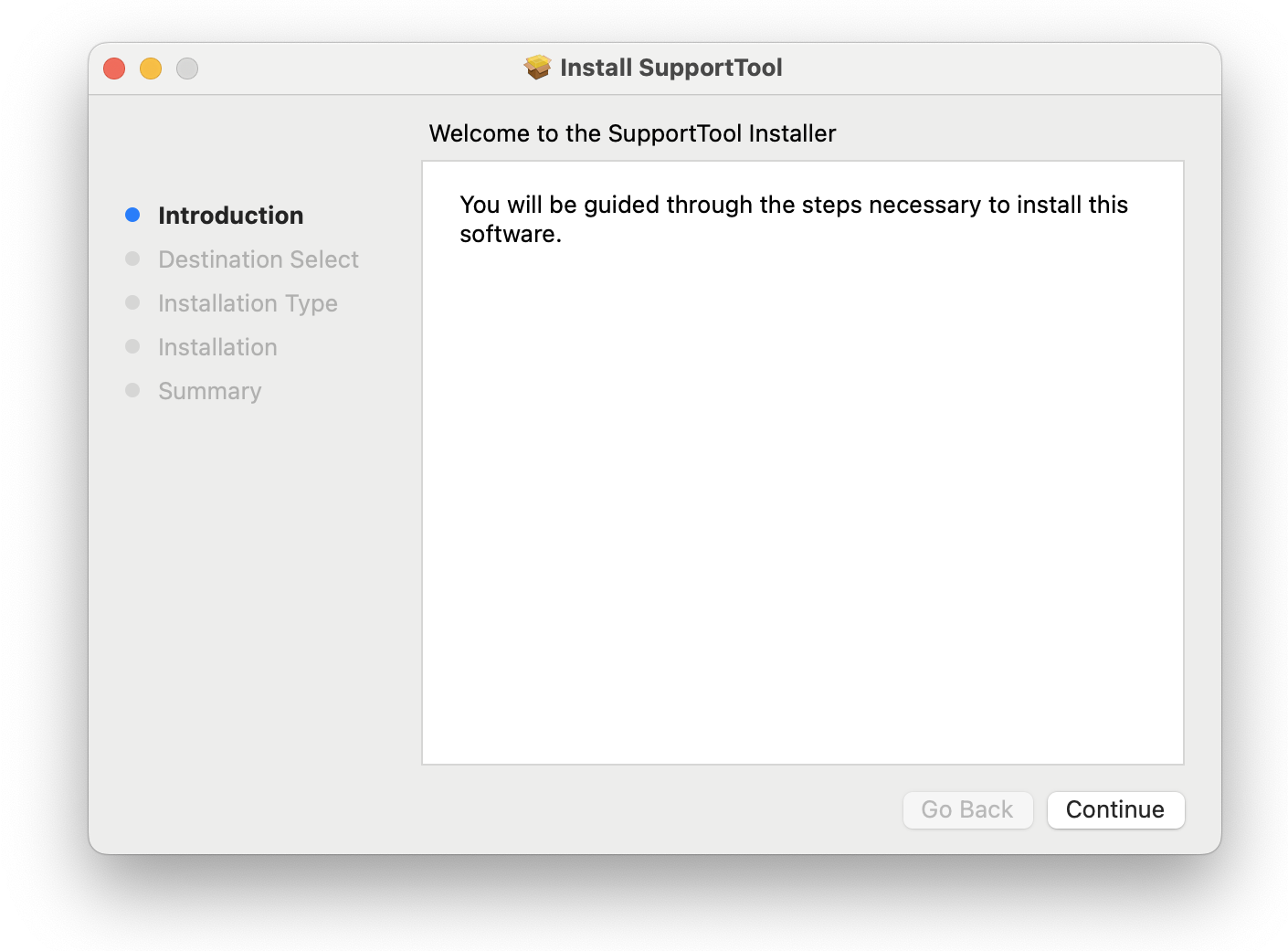
Task: Select the Summary step label
Action: [x=209, y=391]
